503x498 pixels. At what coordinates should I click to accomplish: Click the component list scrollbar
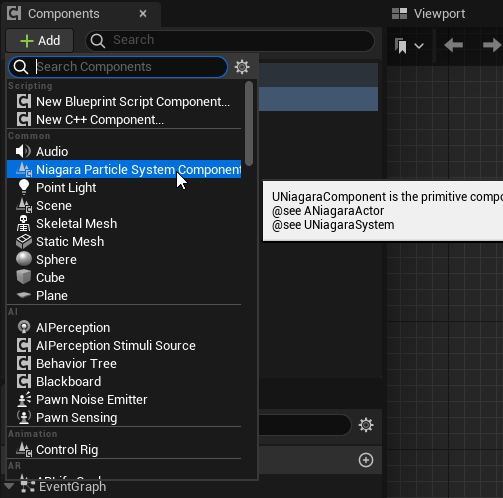click(249, 123)
